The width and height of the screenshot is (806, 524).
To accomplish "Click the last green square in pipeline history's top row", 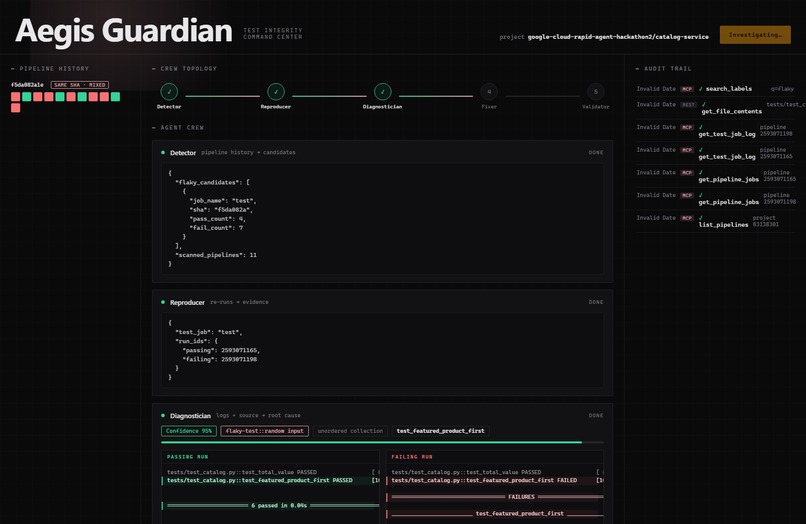I will (115, 97).
